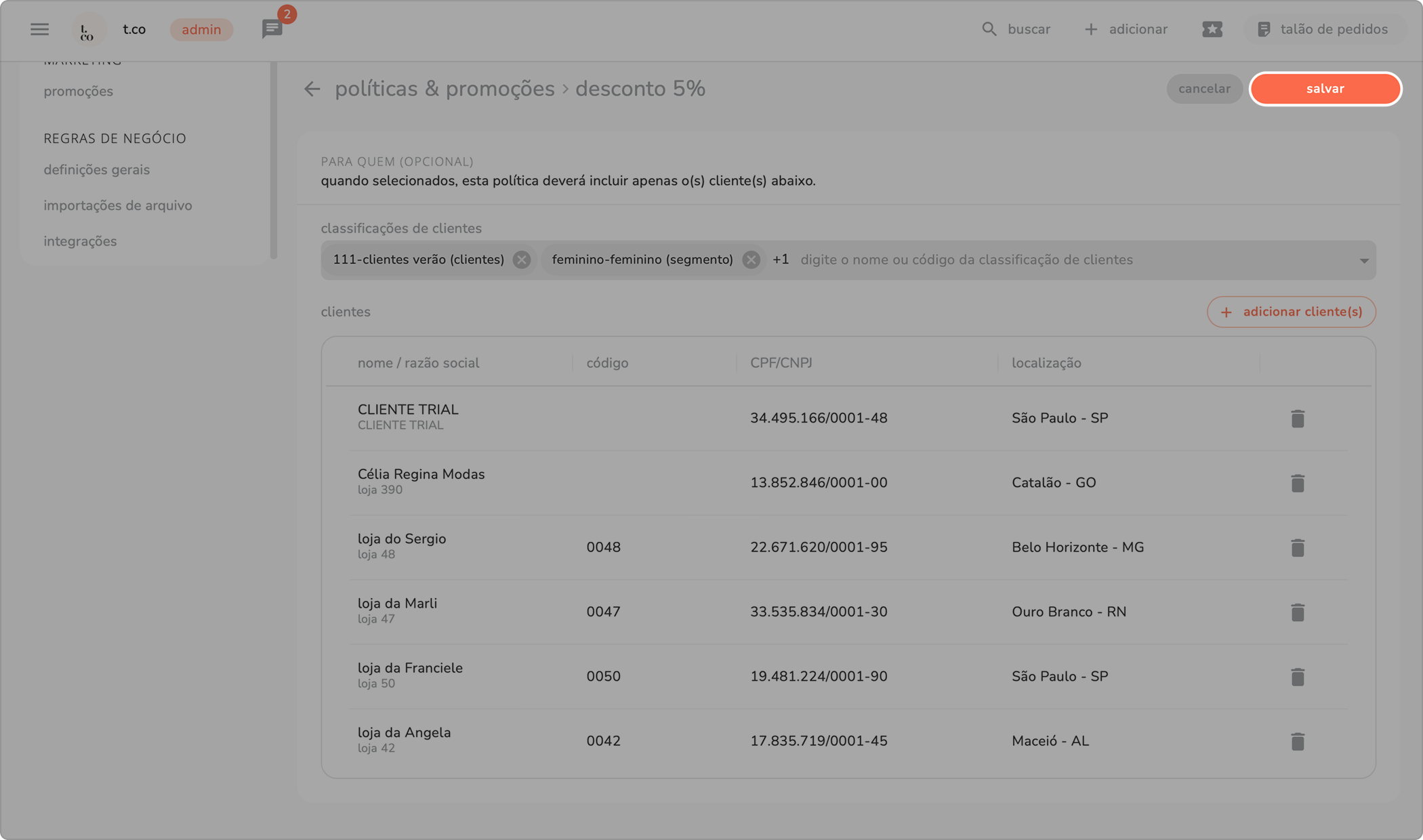Open promoções in the sidebar
The height and width of the screenshot is (840, 1423).
click(x=79, y=91)
